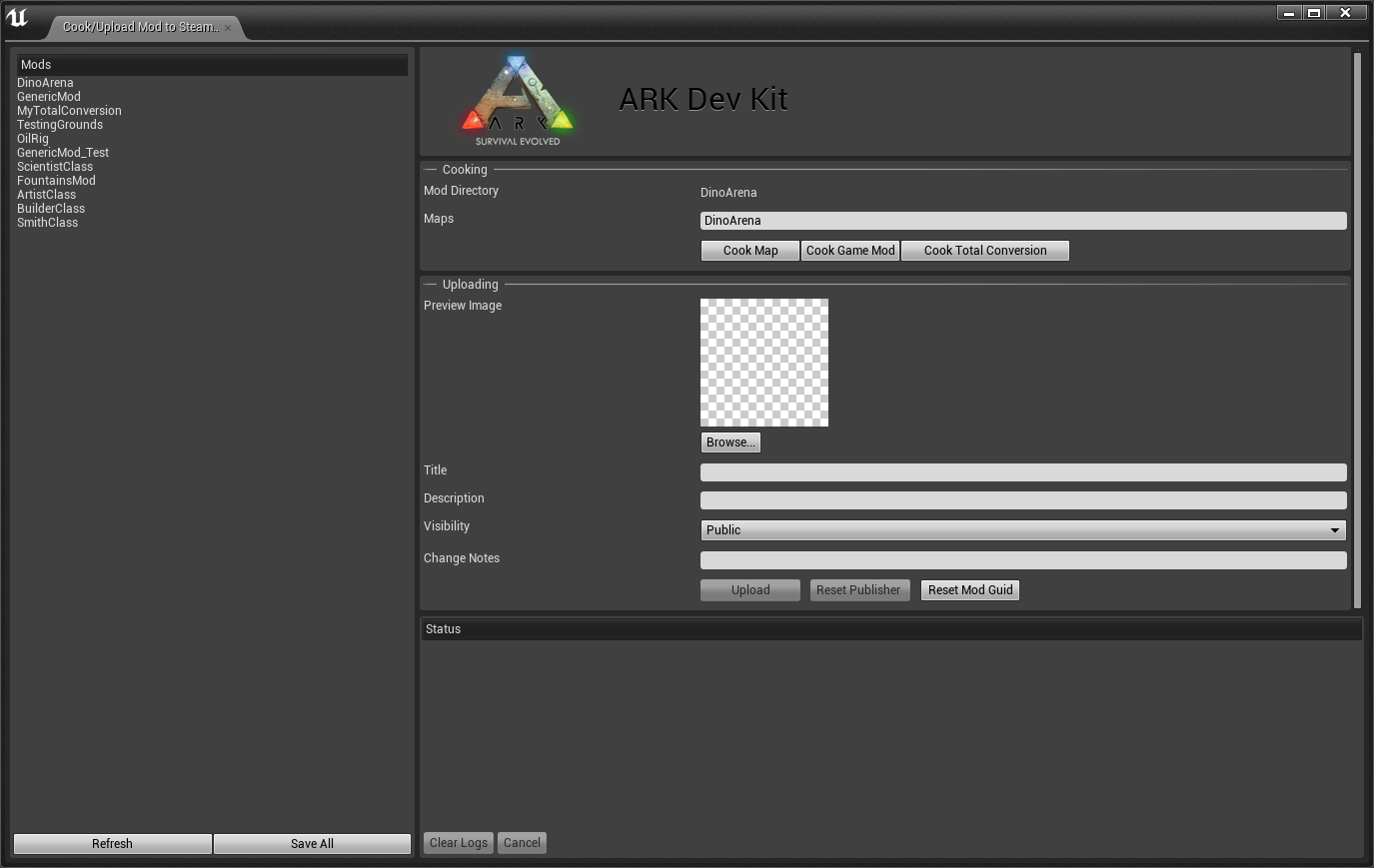This screenshot has width=1374, height=868.
Task: Close the Dev Kit window
Action: 1345,13
